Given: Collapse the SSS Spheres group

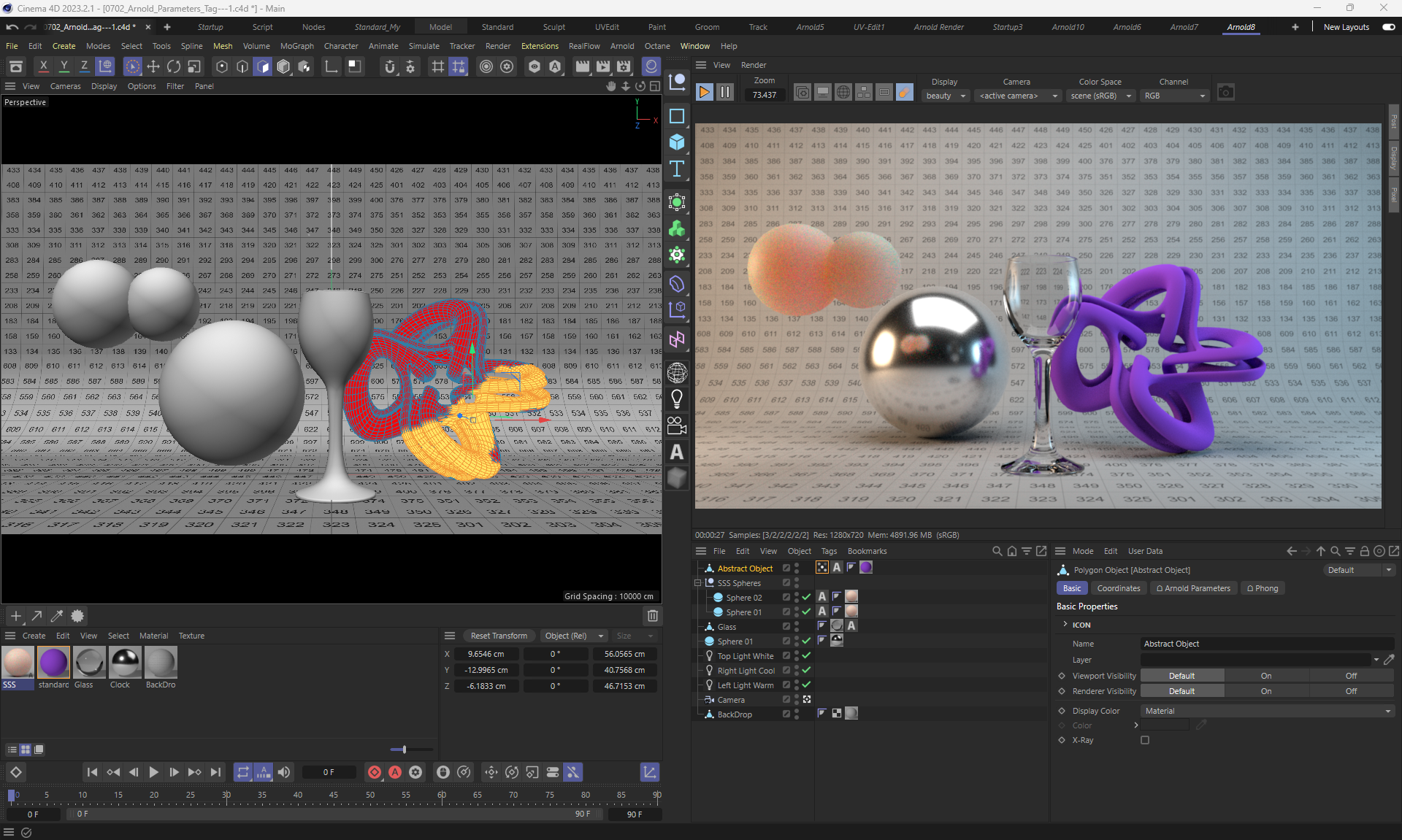Looking at the screenshot, I should [x=697, y=583].
